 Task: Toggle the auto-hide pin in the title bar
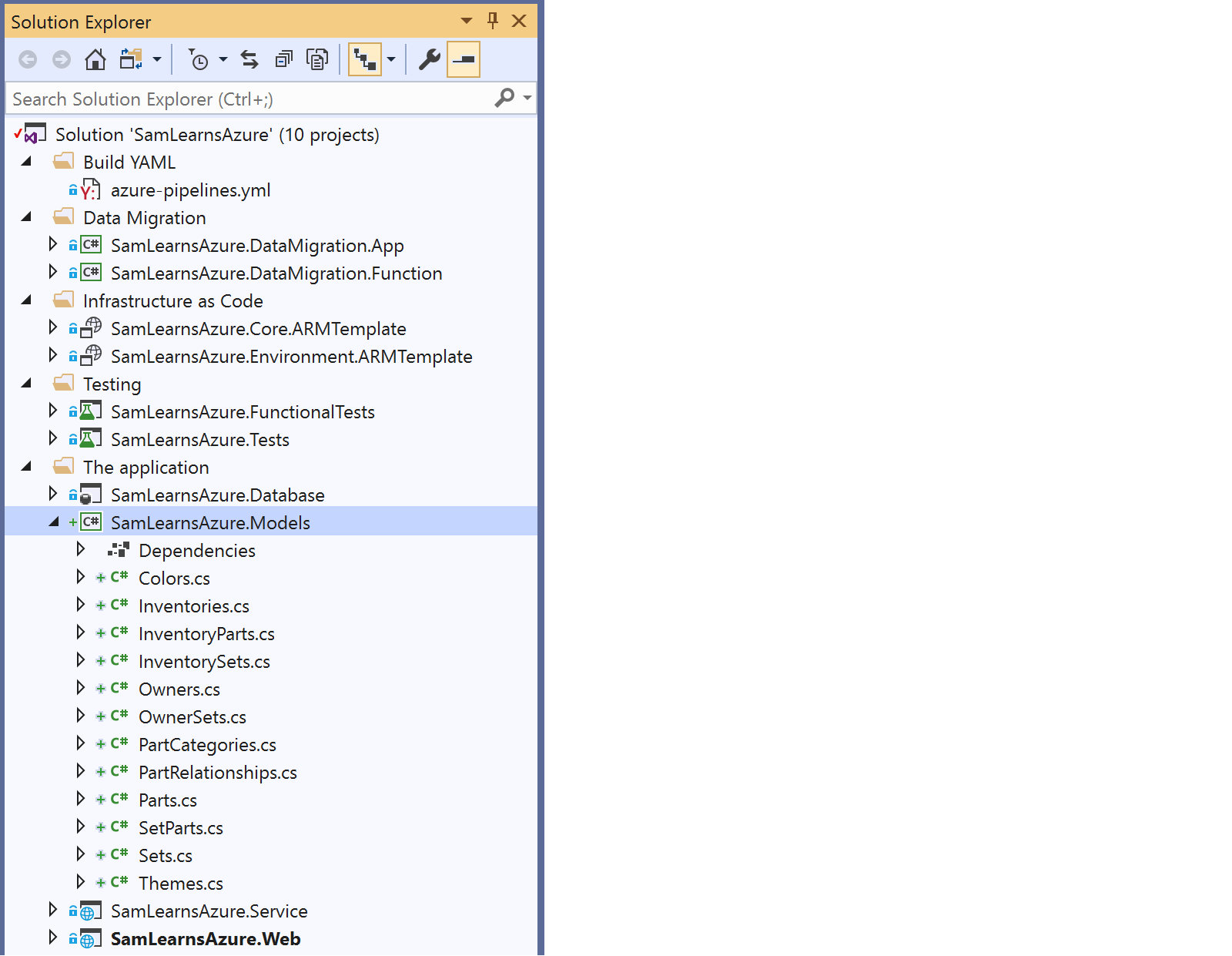click(x=493, y=21)
